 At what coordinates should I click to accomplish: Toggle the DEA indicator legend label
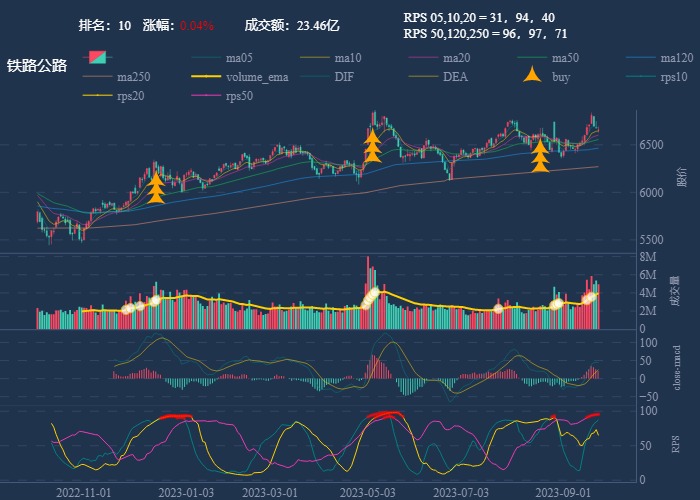455,77
